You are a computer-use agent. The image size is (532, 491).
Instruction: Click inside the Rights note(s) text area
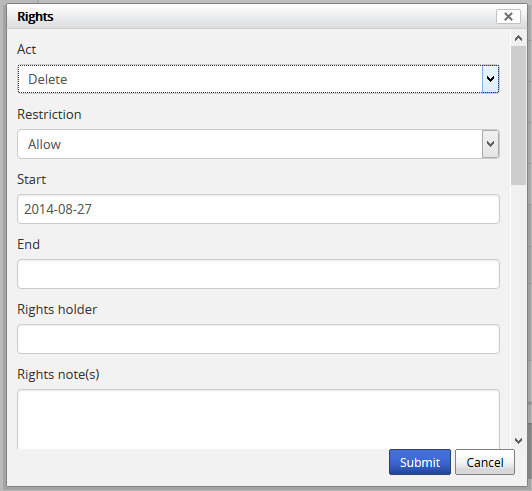click(258, 419)
